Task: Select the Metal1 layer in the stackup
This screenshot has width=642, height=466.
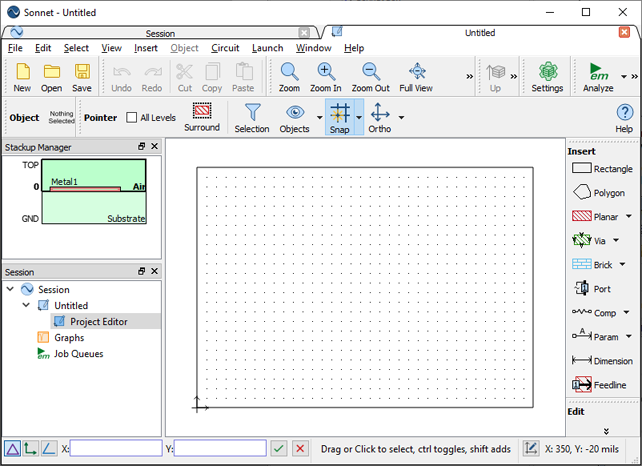Action: click(85, 189)
